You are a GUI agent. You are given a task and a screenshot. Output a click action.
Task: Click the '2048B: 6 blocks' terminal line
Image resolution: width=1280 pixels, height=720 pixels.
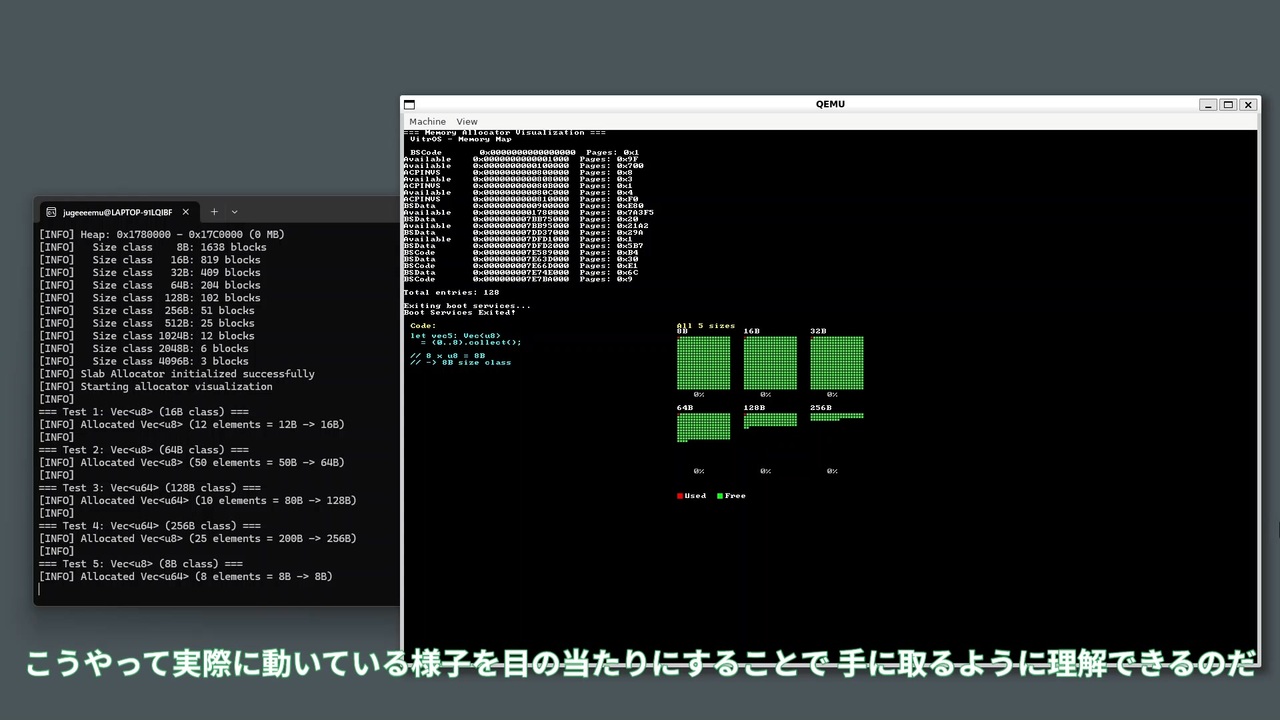(x=144, y=349)
